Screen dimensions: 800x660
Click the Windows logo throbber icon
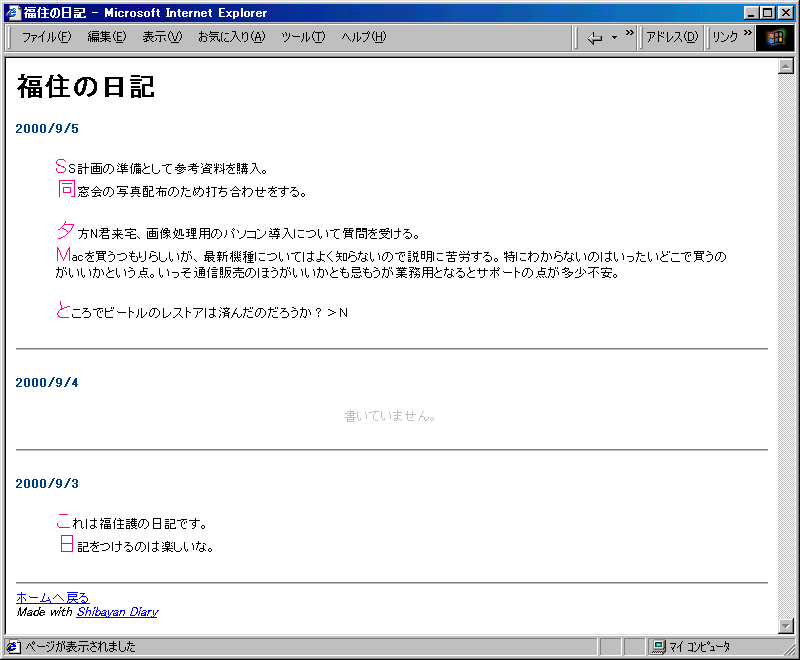click(776, 37)
